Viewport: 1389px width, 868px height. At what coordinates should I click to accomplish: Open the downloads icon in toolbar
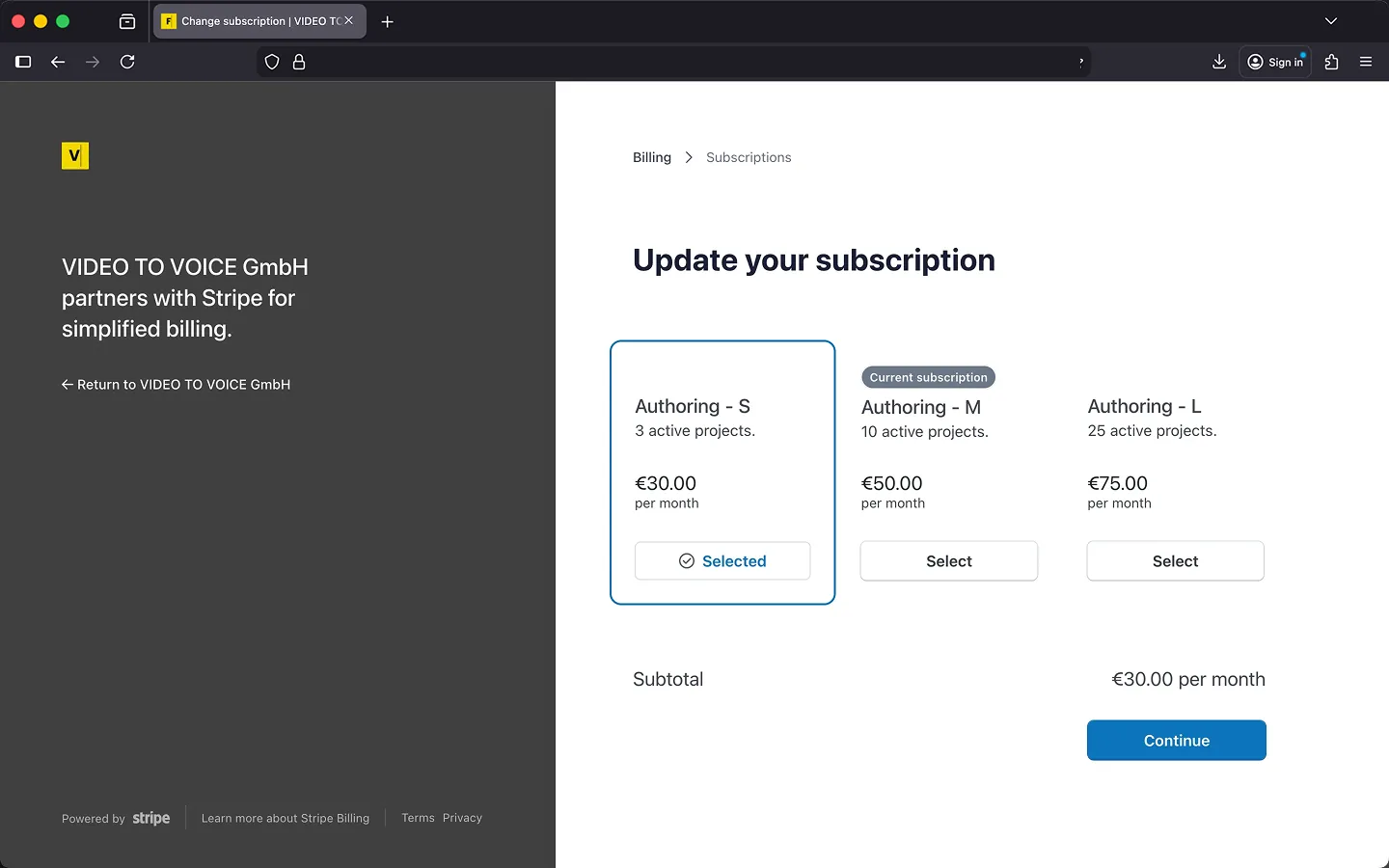(1219, 62)
